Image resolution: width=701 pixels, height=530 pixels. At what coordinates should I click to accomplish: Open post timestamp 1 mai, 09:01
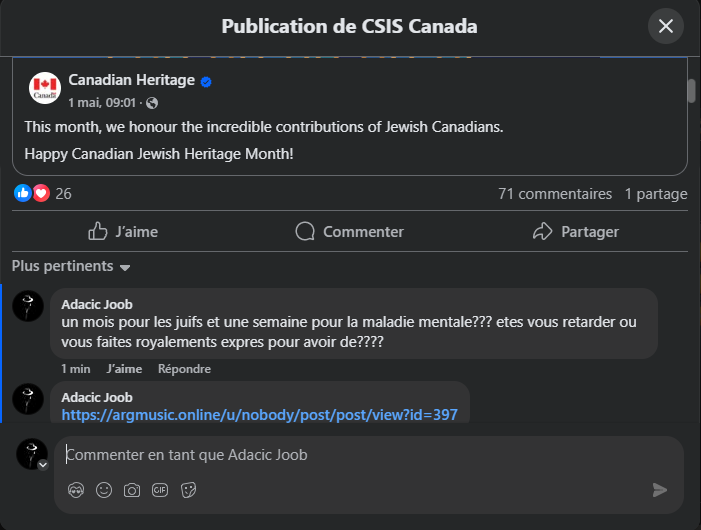[x=102, y=103]
